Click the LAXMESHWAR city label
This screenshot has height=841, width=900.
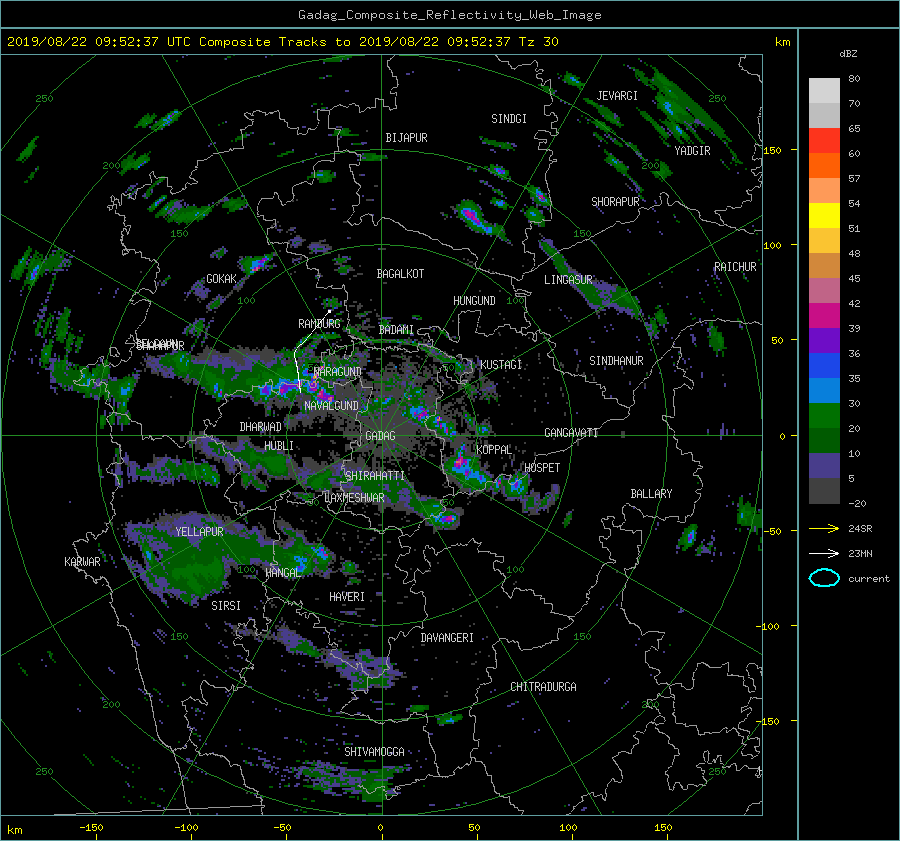click(354, 498)
